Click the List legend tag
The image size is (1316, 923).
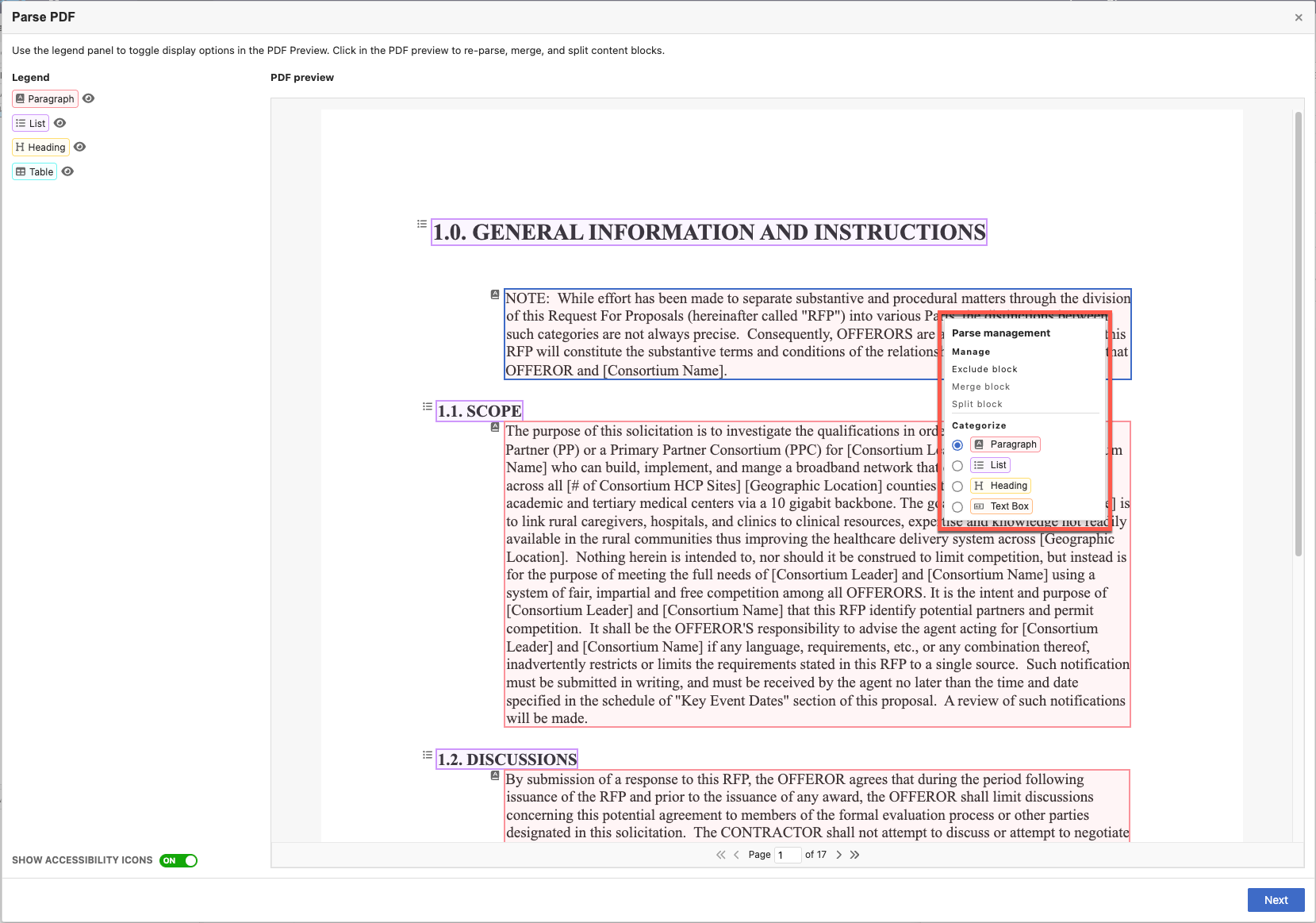click(x=31, y=123)
